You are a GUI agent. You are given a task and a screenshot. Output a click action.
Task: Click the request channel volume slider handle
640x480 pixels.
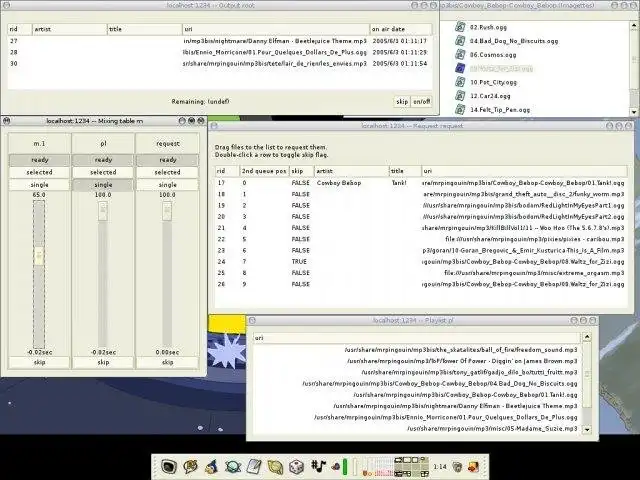click(167, 211)
